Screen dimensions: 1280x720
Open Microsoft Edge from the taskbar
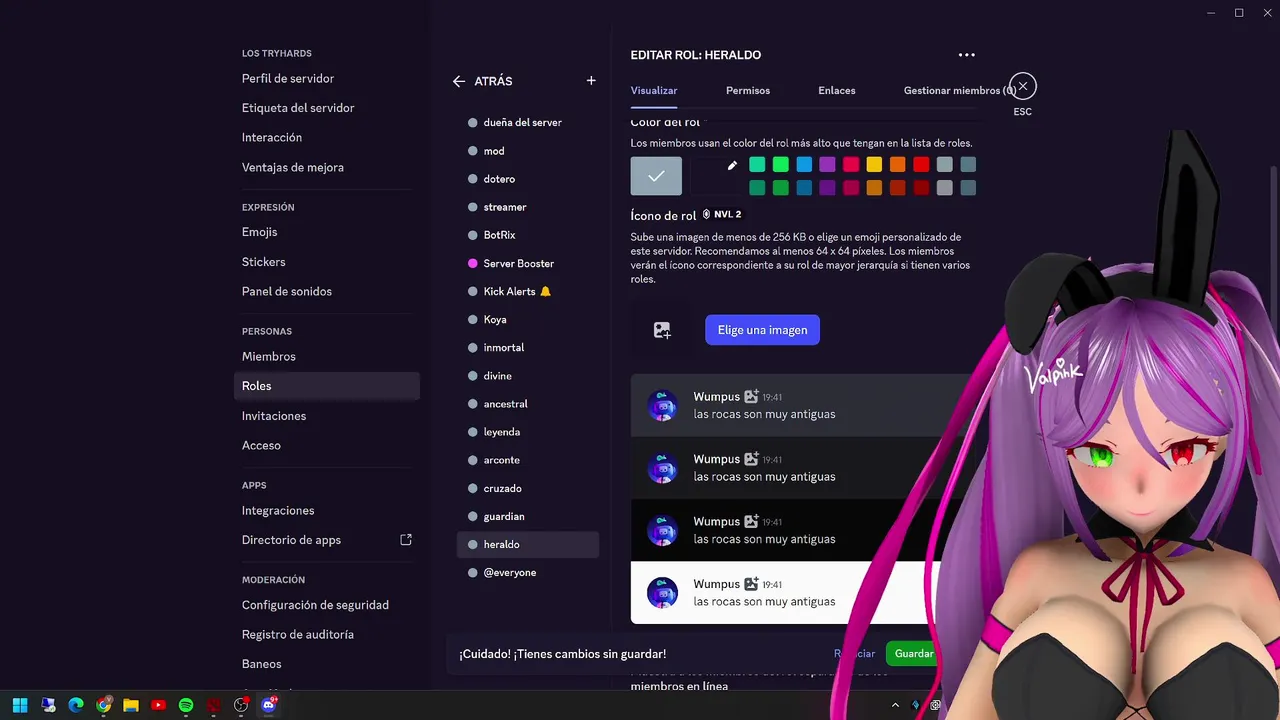[76, 705]
